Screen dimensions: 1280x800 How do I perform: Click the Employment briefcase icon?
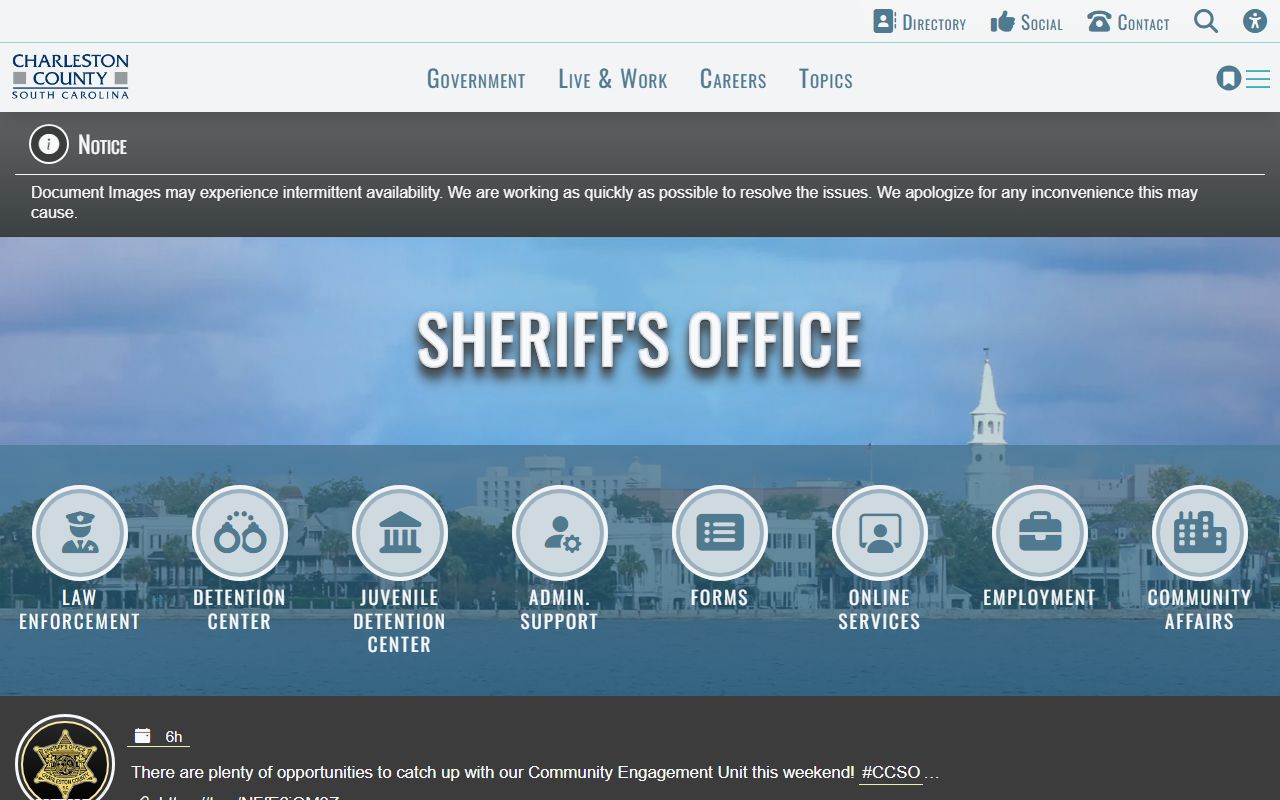1040,533
